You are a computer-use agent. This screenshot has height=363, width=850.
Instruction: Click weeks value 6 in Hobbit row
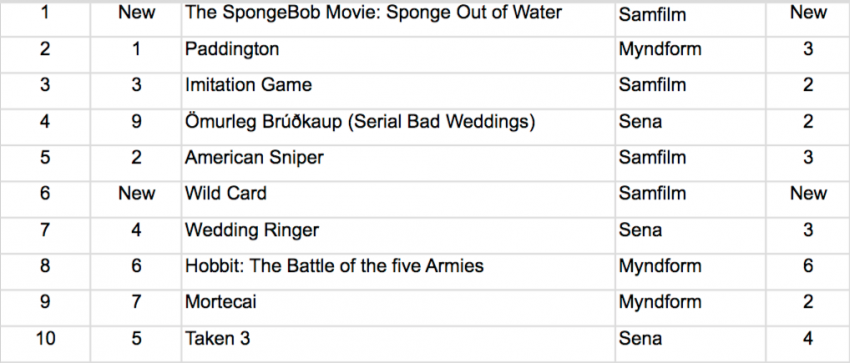(x=808, y=271)
